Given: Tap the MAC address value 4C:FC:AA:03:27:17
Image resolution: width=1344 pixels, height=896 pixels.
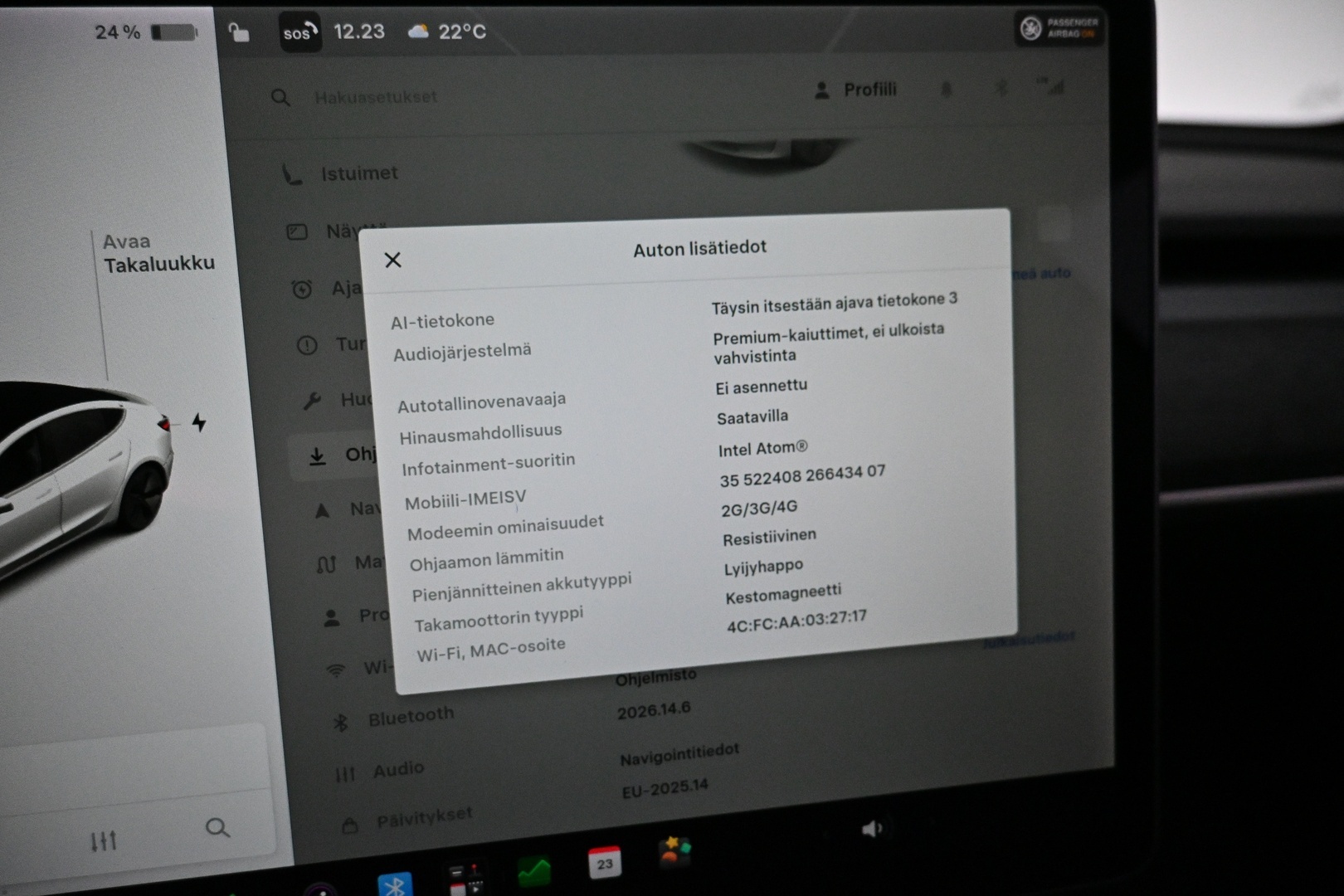Looking at the screenshot, I should coord(796,621).
